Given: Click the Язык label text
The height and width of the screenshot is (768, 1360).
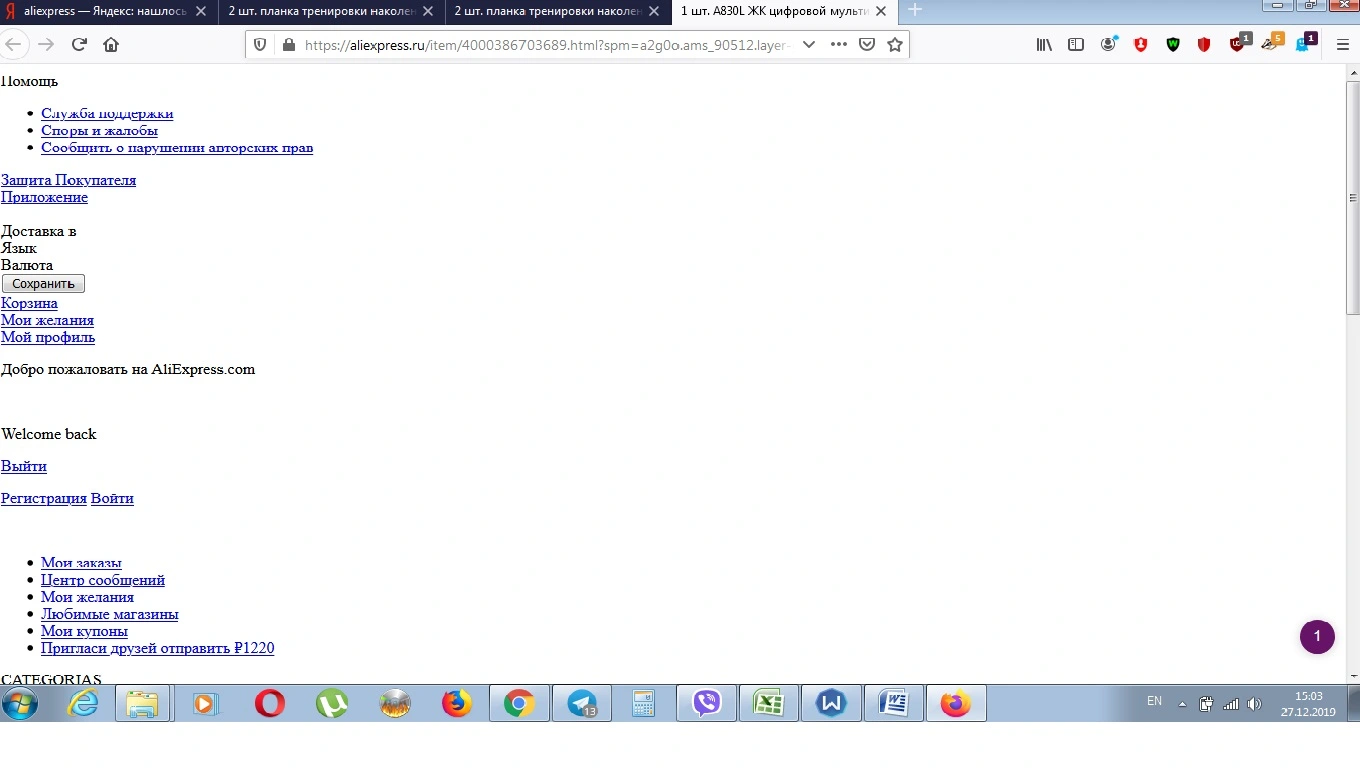Looking at the screenshot, I should pyautogui.click(x=19, y=248).
